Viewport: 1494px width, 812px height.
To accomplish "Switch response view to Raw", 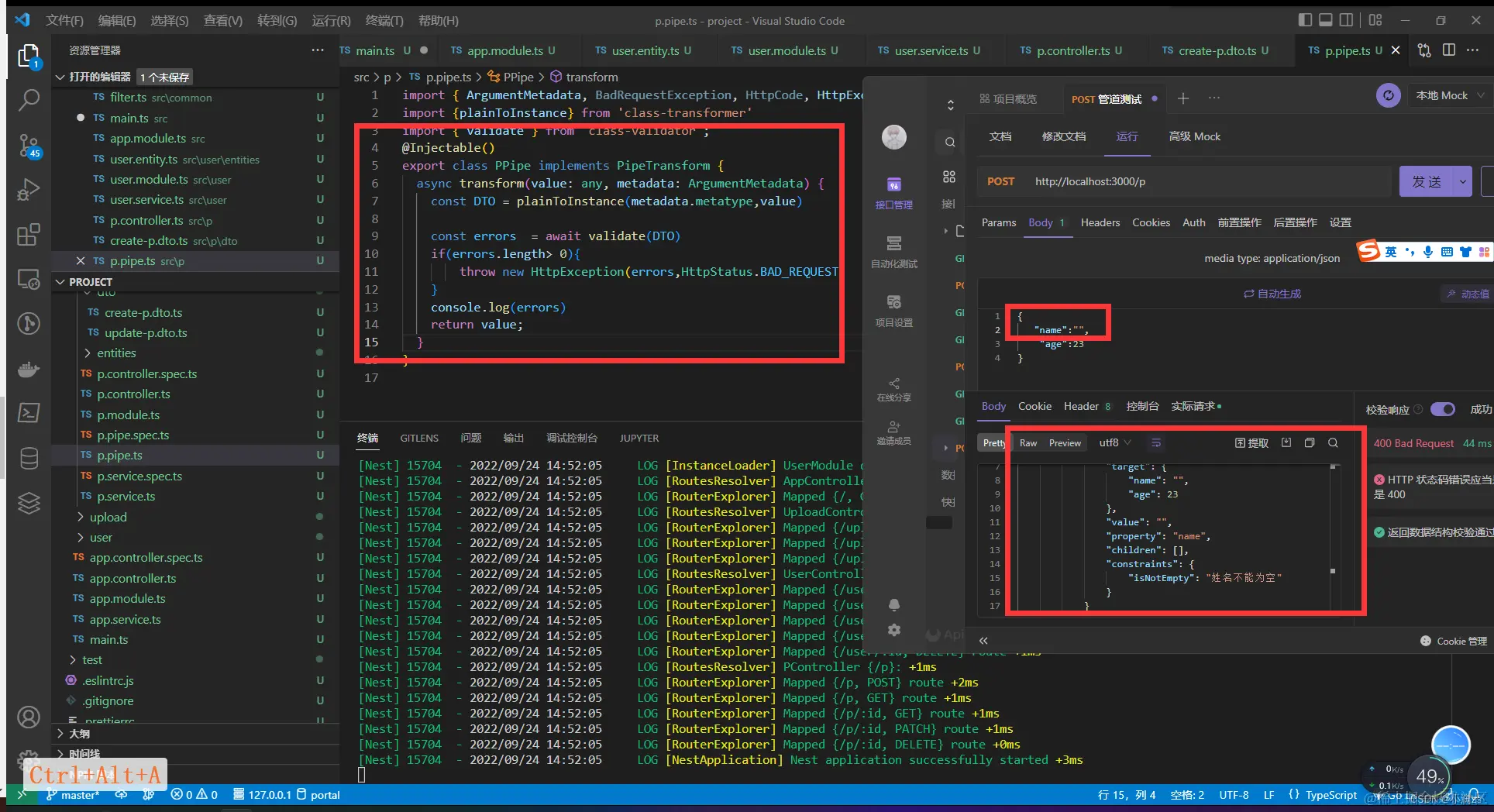I will [1028, 443].
